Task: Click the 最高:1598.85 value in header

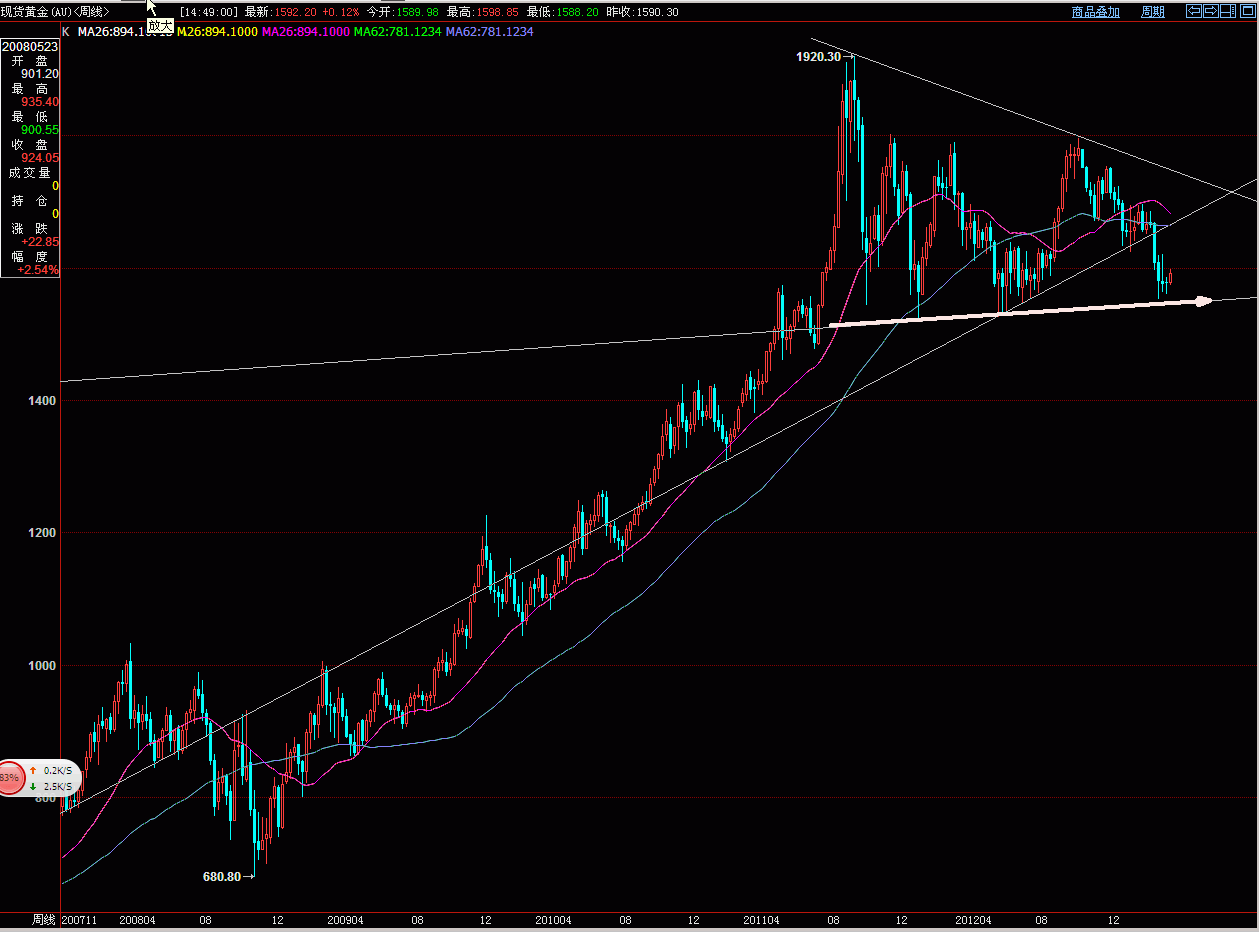Action: 482,12
